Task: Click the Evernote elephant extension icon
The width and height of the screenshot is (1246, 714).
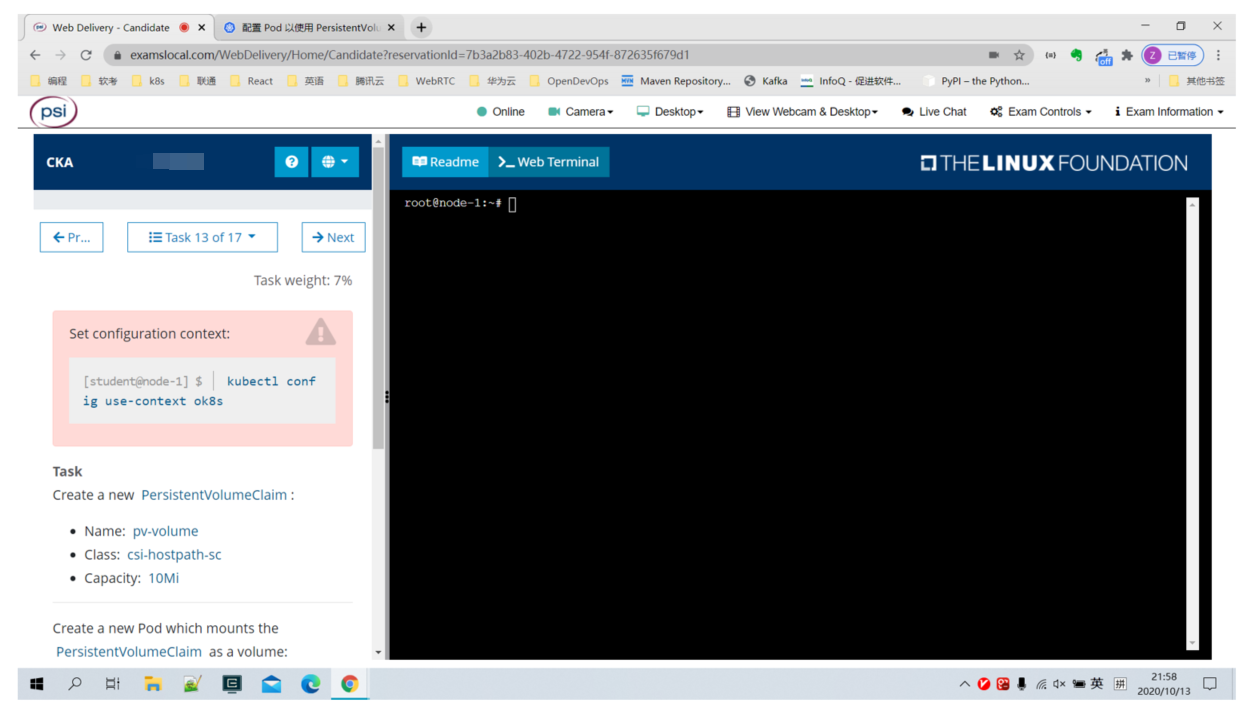Action: (x=1076, y=55)
